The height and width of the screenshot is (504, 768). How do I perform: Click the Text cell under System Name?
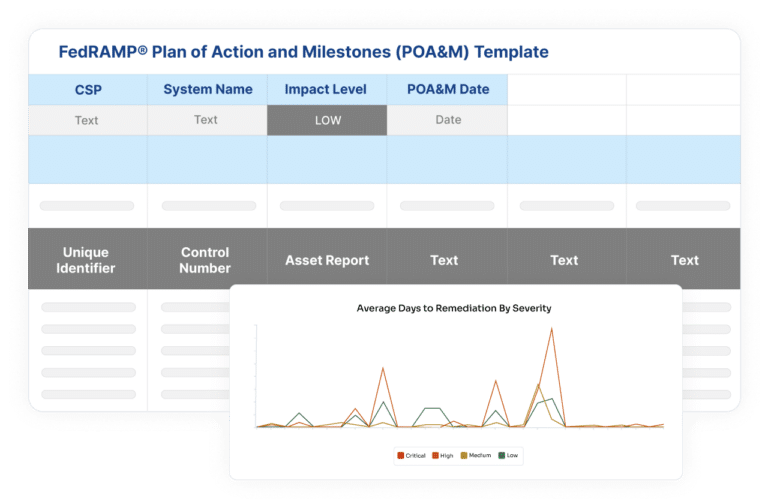(208, 120)
